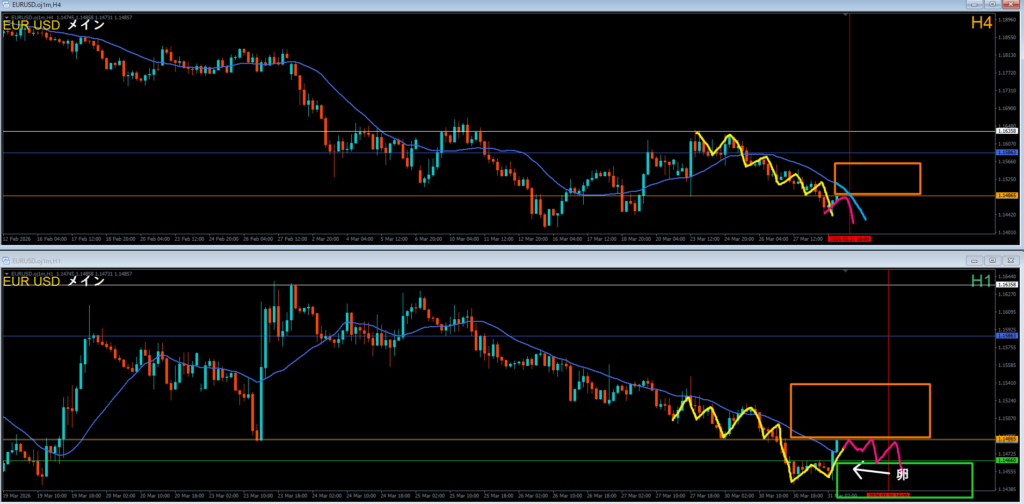Click the orange 1.14893 price label in H1 chart
1024x504 pixels.
tap(1008, 439)
